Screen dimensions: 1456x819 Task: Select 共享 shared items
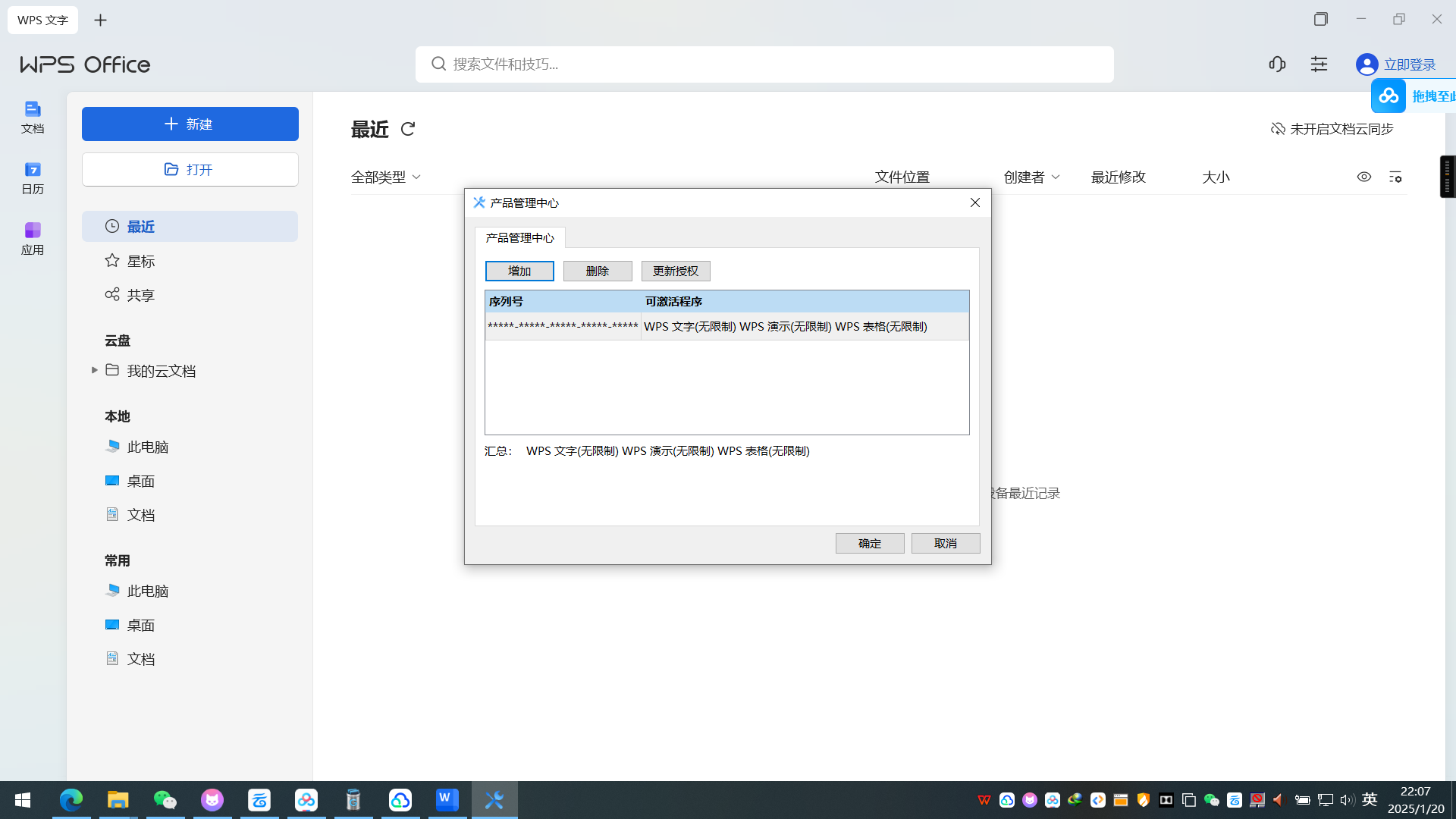[x=190, y=295]
